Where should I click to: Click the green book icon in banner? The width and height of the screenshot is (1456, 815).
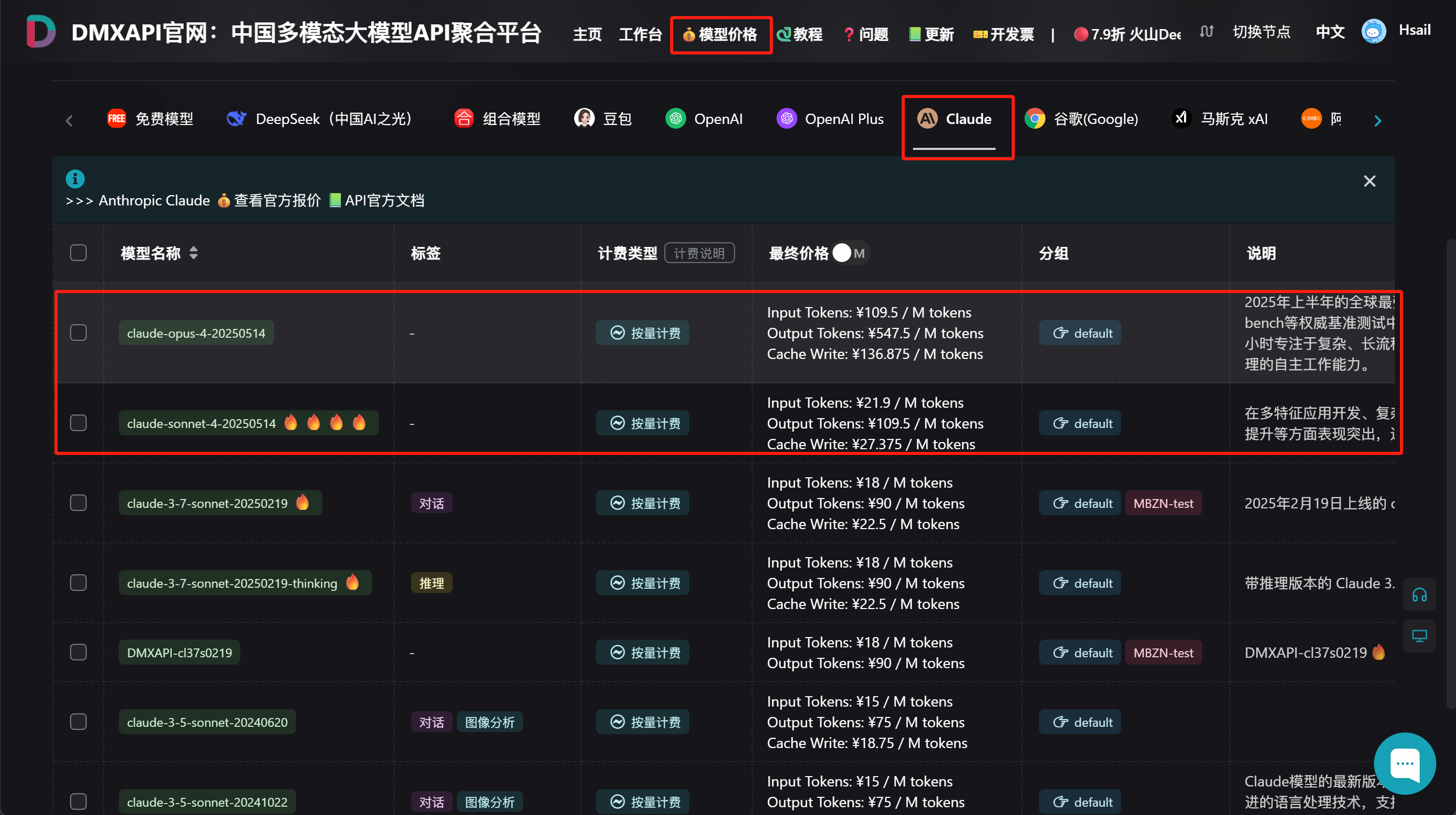click(x=335, y=200)
